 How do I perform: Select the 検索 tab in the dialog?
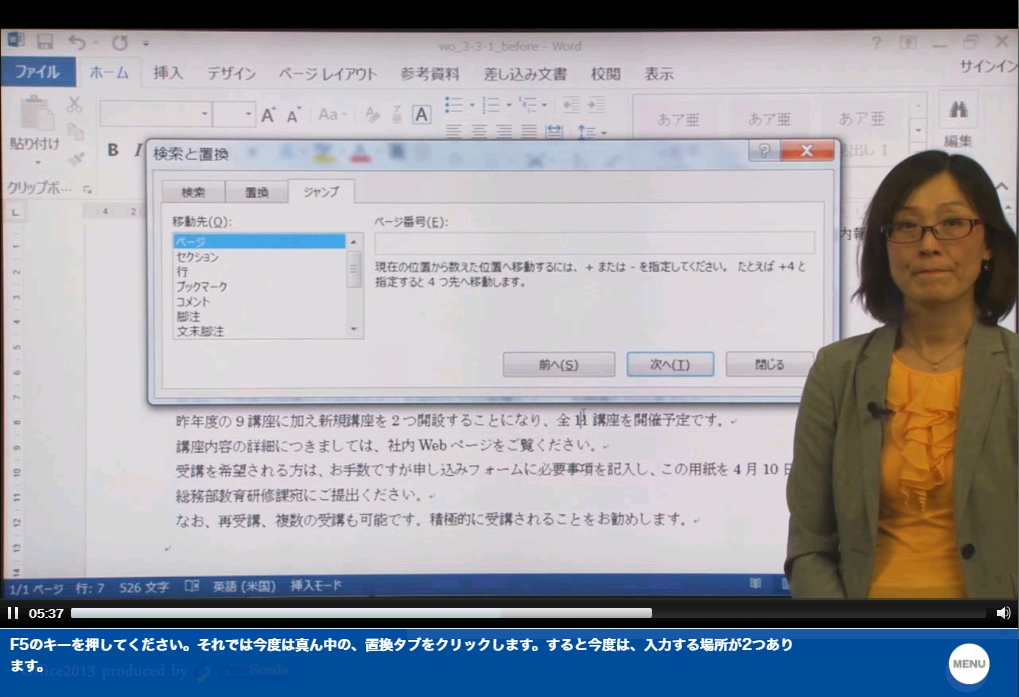(x=193, y=192)
